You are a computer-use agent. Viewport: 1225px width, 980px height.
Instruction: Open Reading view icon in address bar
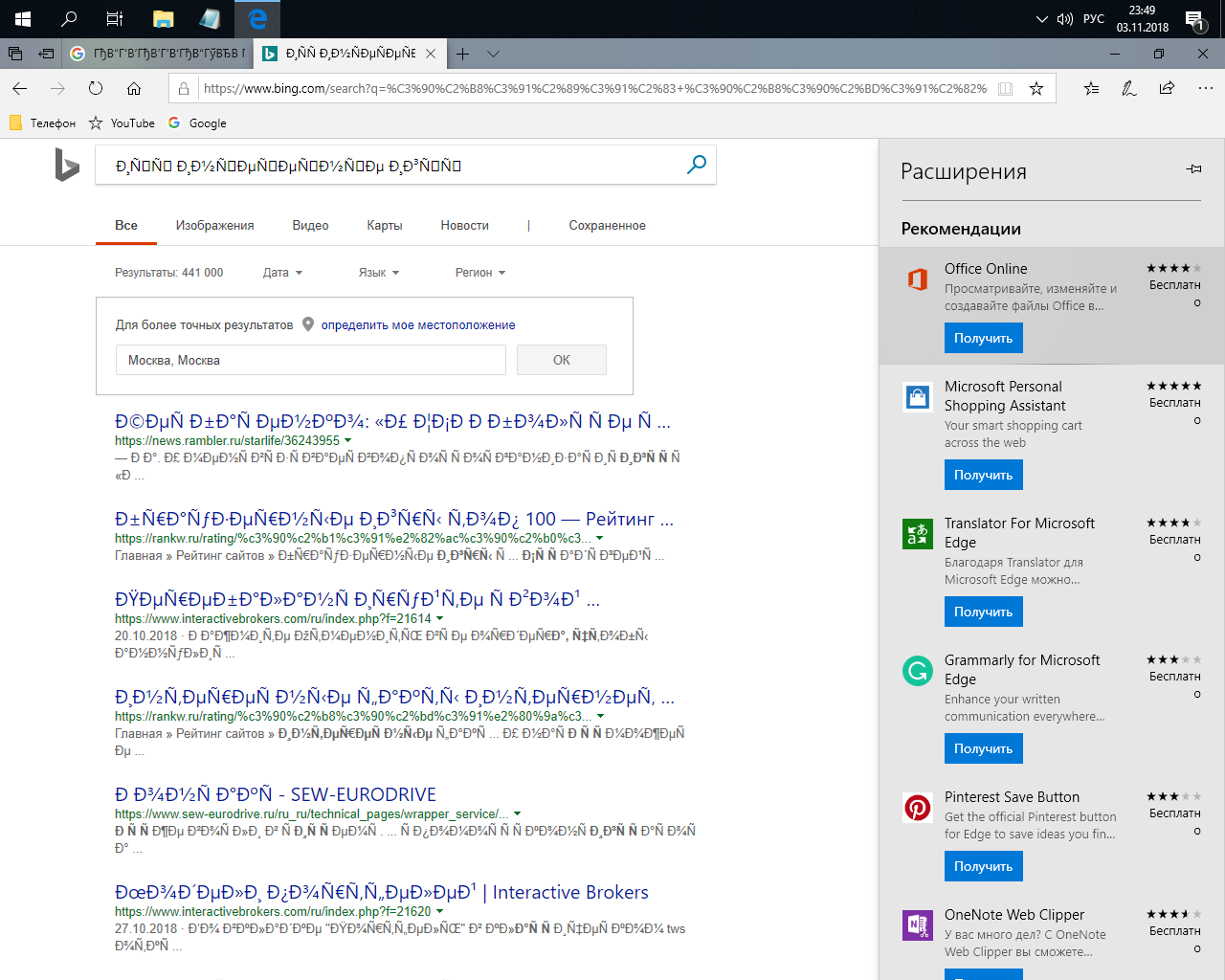[x=1006, y=88]
